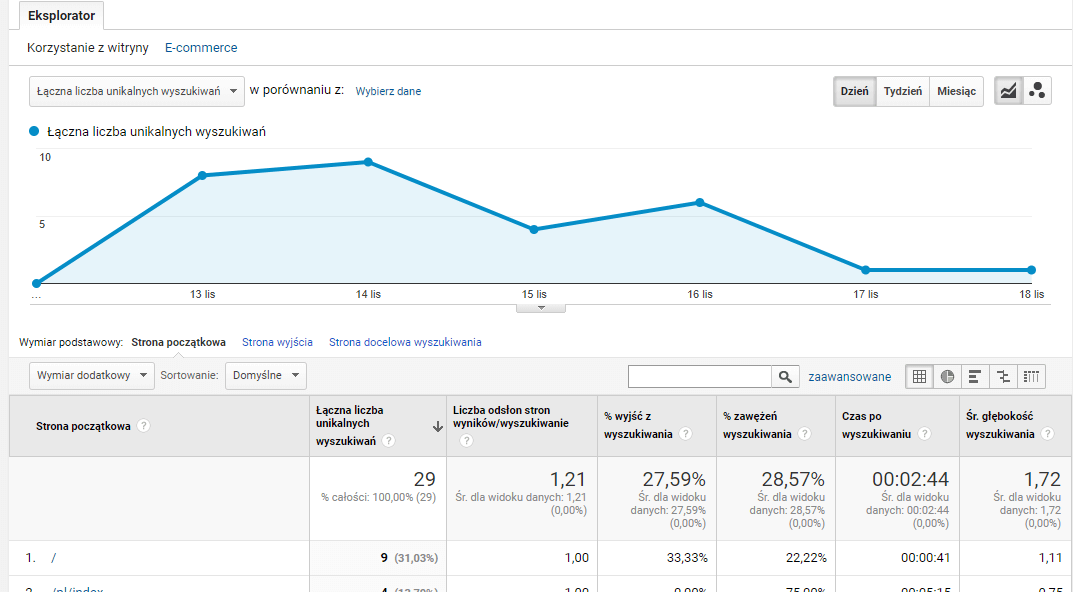Open help for % wyjść z wyszukiwania
Screen dimensions: 1073x592
click(686, 433)
